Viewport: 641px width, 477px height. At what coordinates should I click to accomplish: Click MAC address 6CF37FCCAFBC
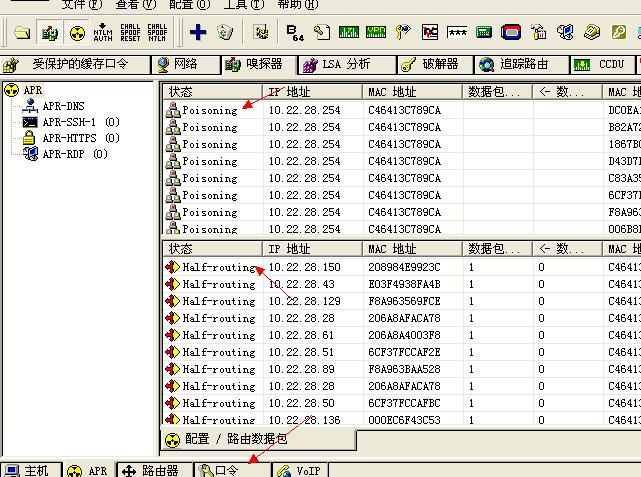404,403
